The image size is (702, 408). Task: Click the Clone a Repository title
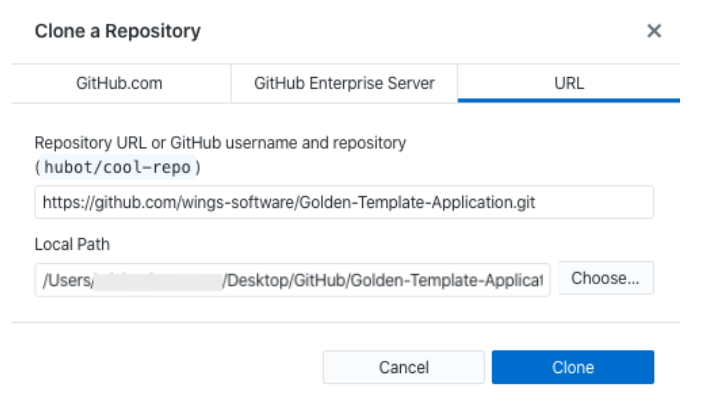(118, 31)
